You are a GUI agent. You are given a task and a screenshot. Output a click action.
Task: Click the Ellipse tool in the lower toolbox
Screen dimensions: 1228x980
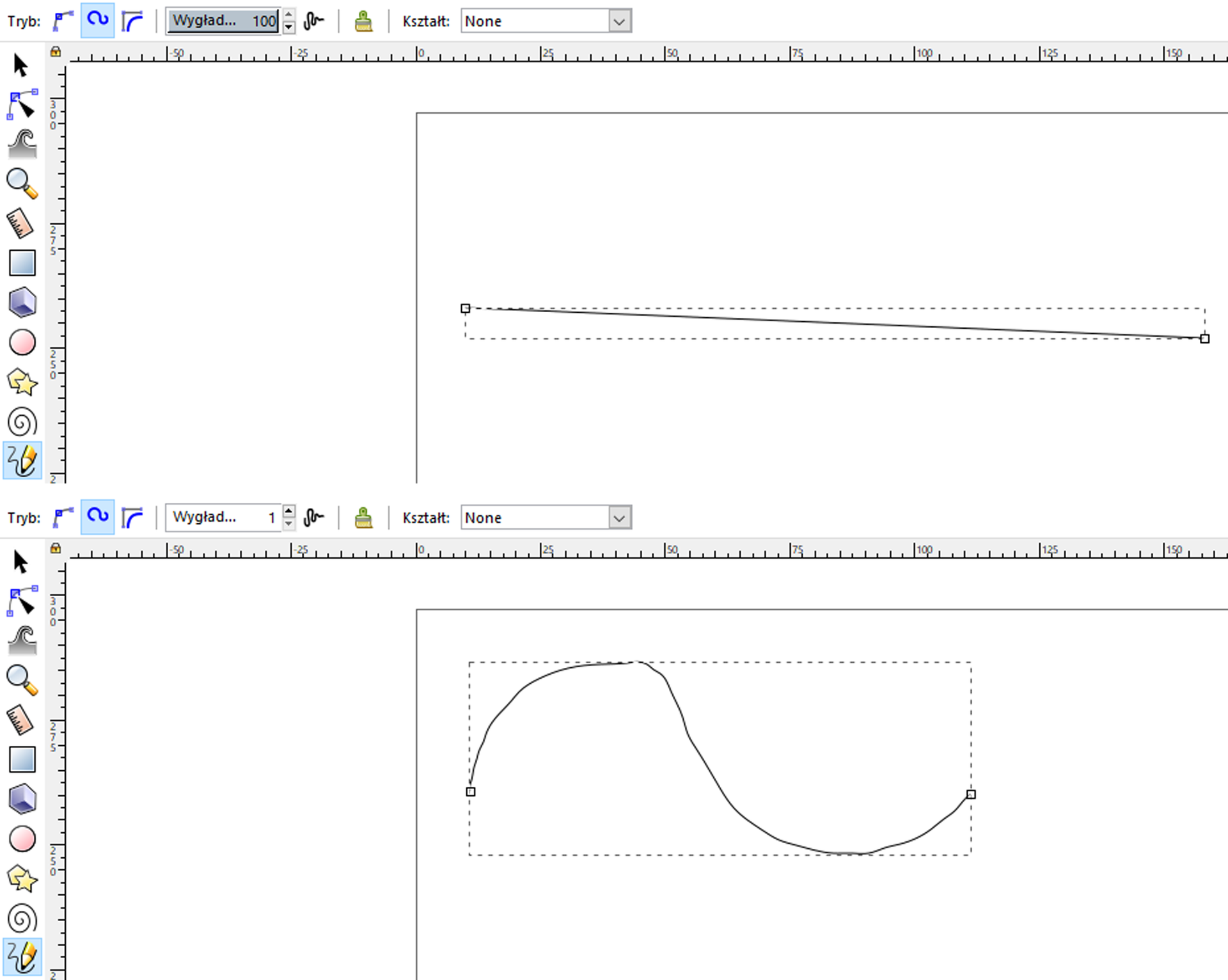coord(22,839)
